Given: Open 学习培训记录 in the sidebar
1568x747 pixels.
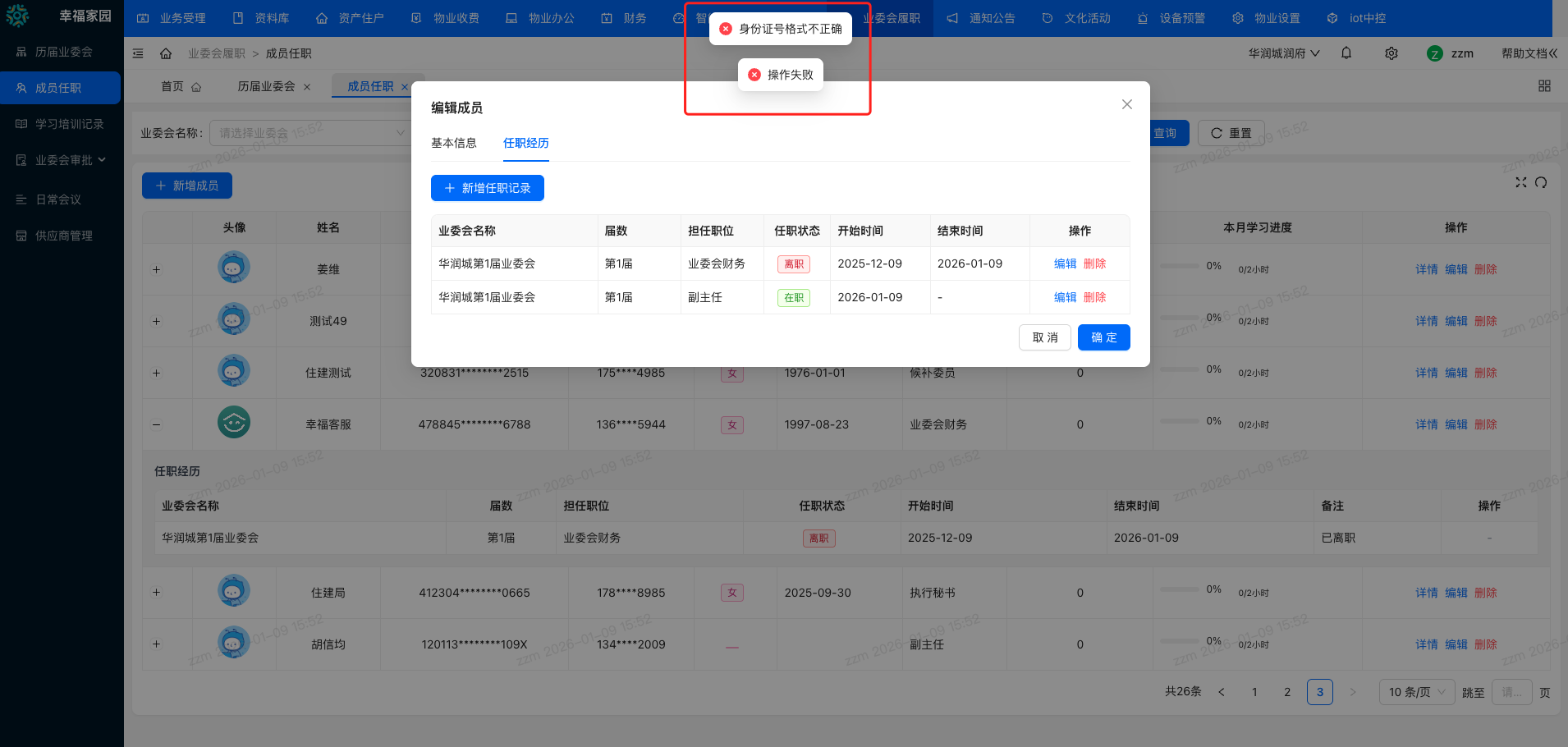Looking at the screenshot, I should pyautogui.click(x=69, y=124).
